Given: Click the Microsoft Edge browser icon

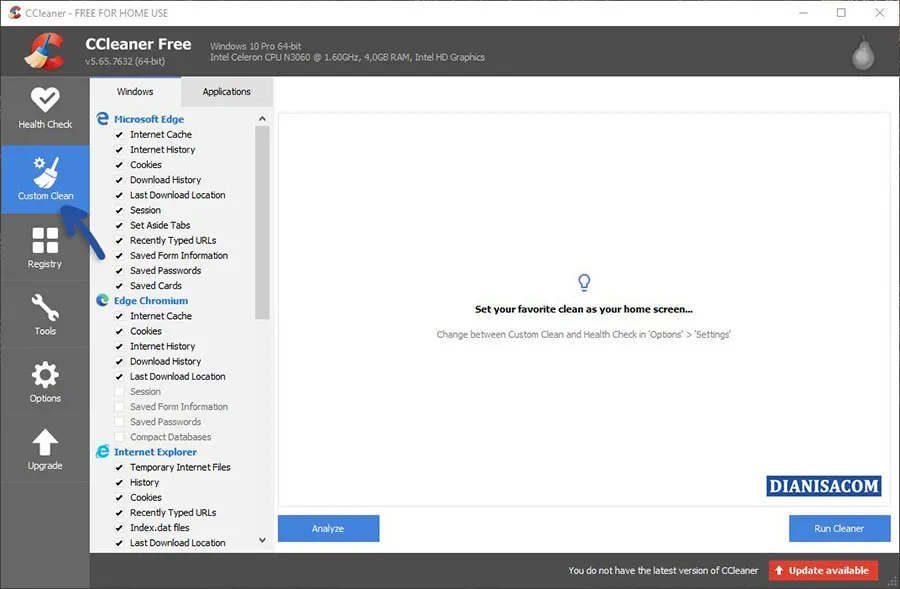Looking at the screenshot, I should (x=101, y=118).
